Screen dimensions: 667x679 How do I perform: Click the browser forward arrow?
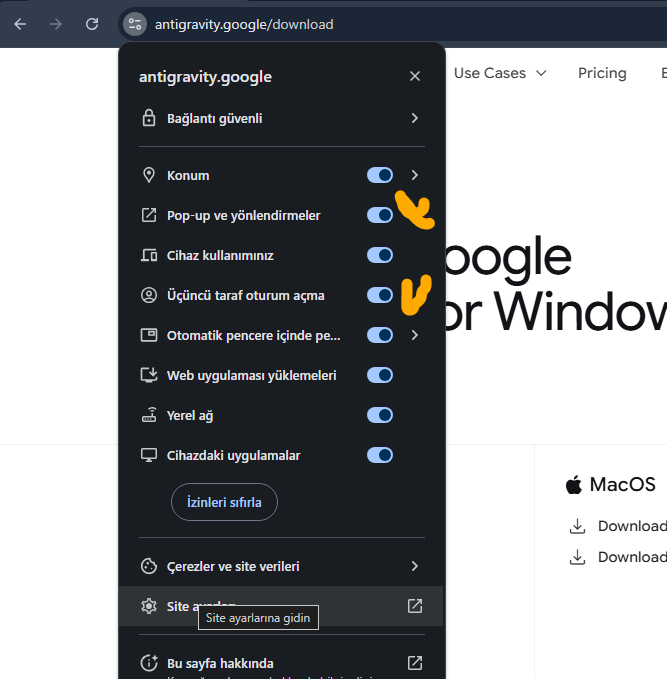(x=56, y=24)
